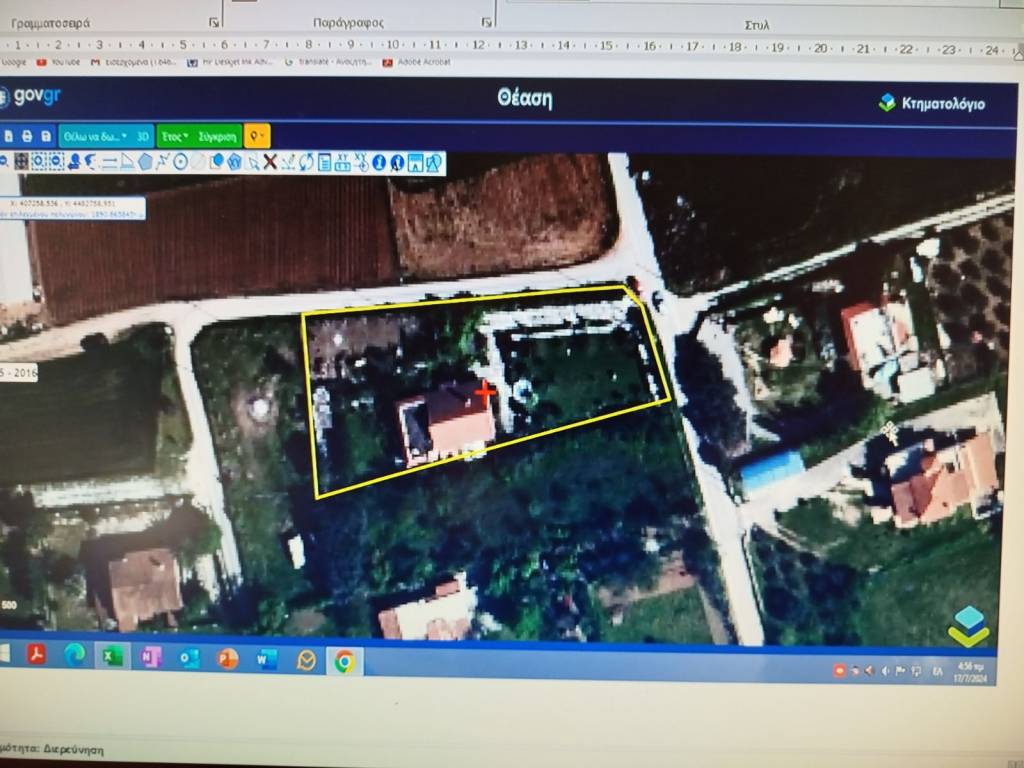
Task: Select the polygon drawing tool
Action: click(x=145, y=162)
